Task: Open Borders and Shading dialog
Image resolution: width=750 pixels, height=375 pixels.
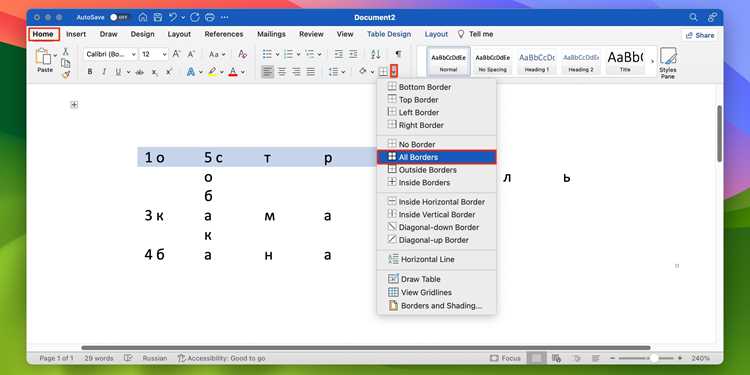Action: 436,306
